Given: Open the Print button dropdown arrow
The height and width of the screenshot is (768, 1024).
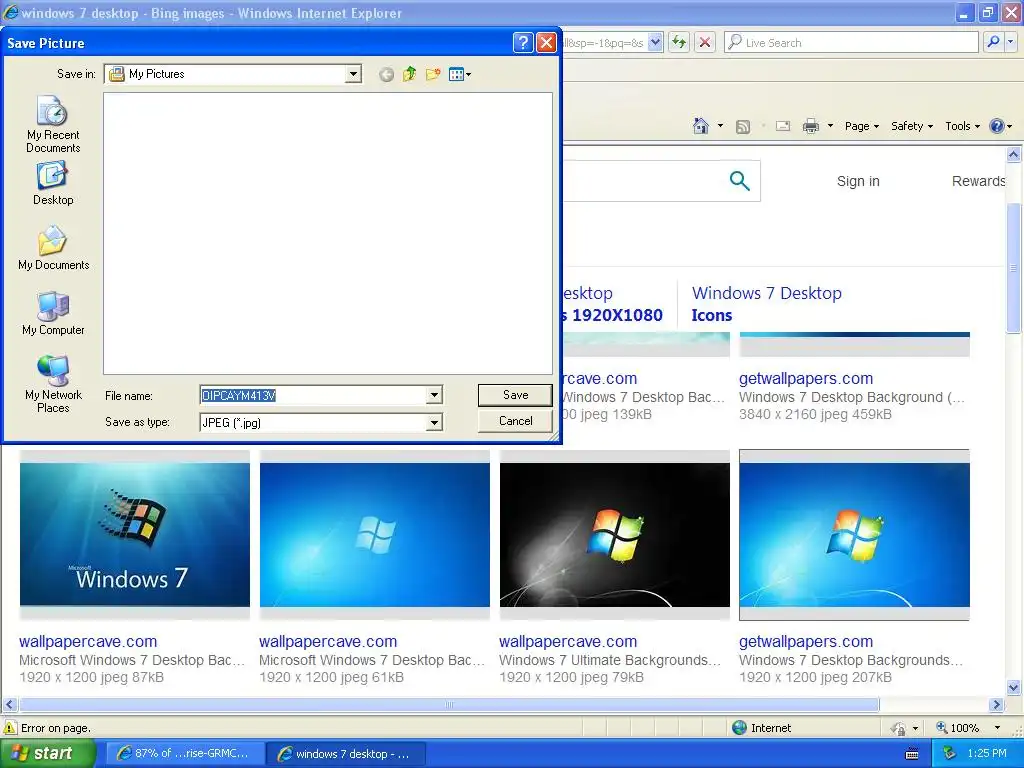Looking at the screenshot, I should (830, 126).
